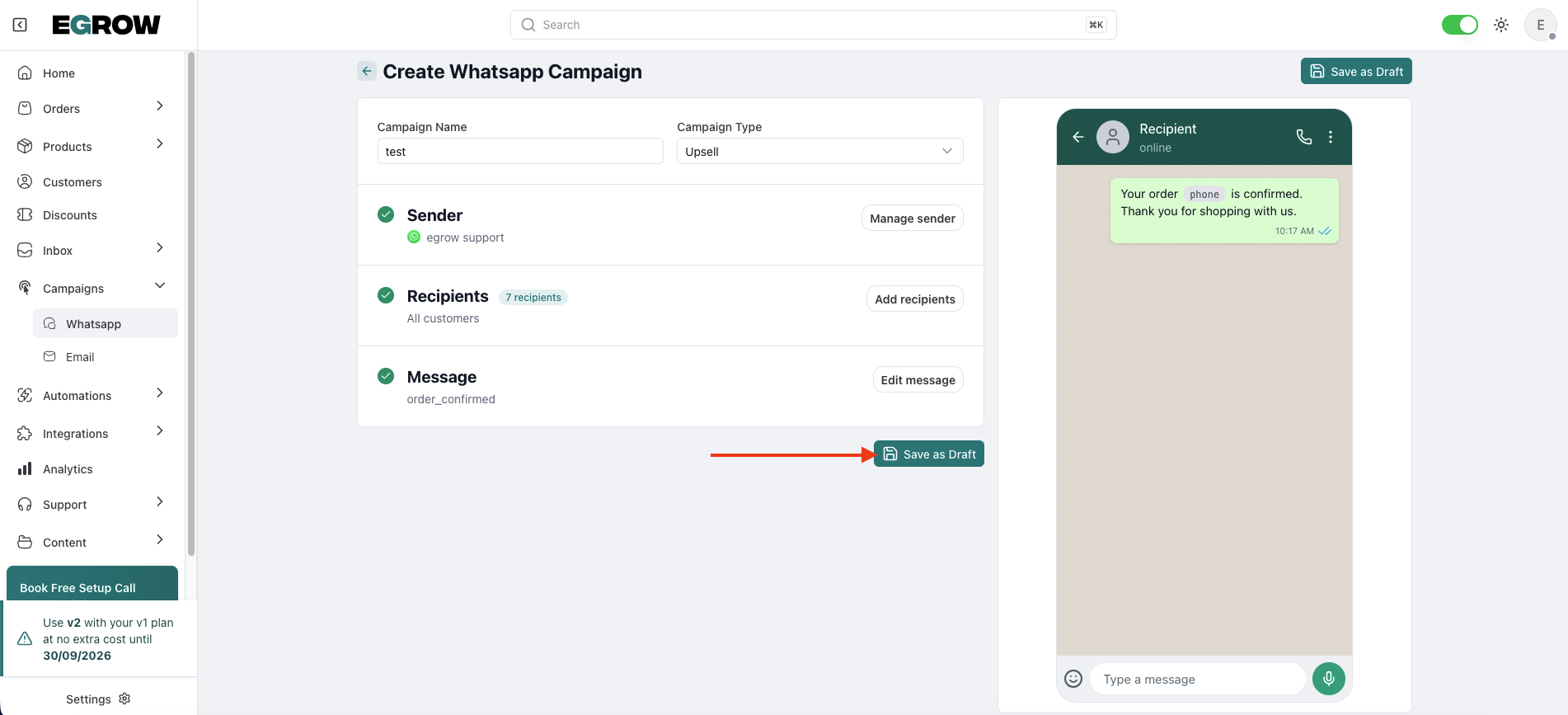Switch theme using the sun icon
Screen dimensions: 1568x715
[1501, 25]
